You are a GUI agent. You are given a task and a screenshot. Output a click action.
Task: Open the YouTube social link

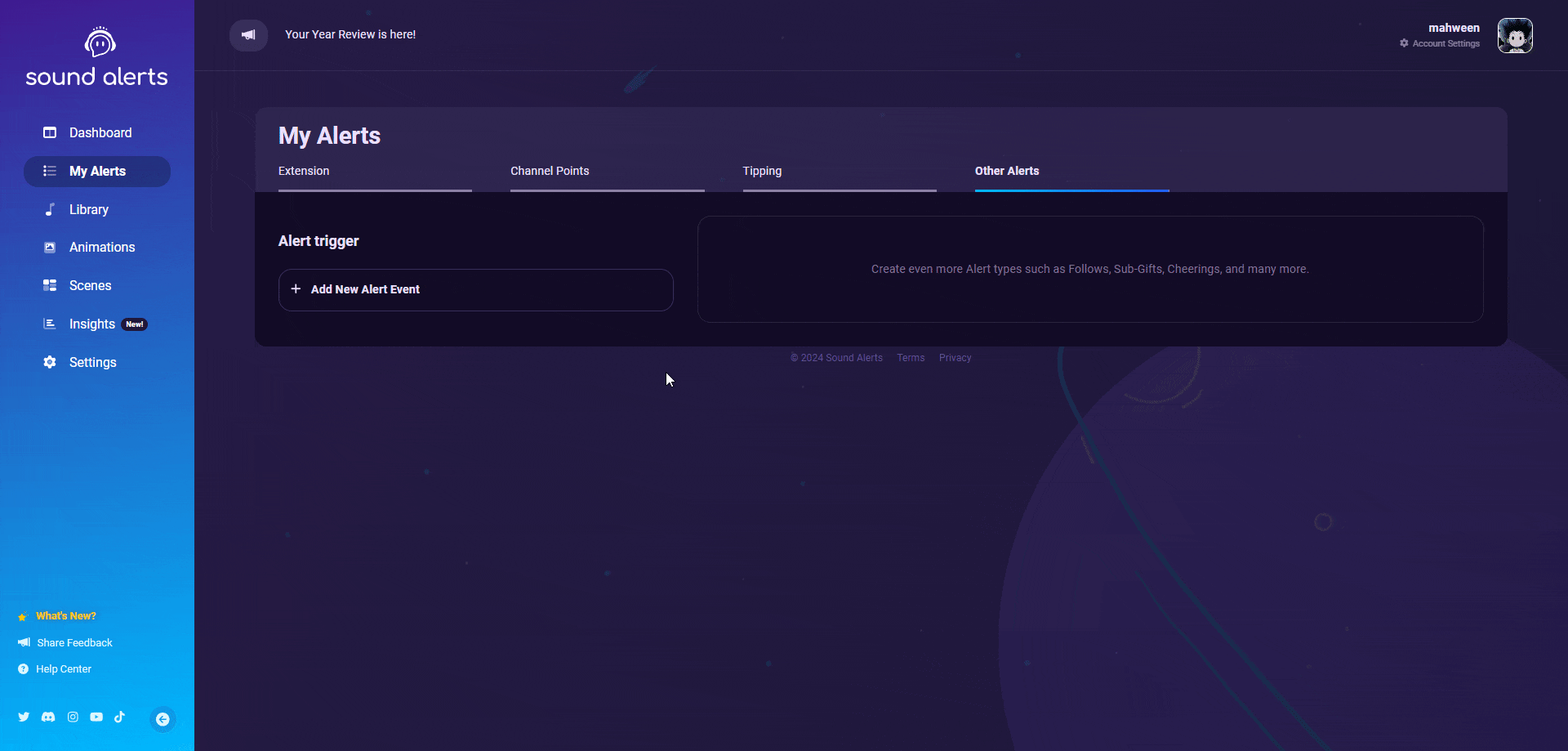[96, 717]
